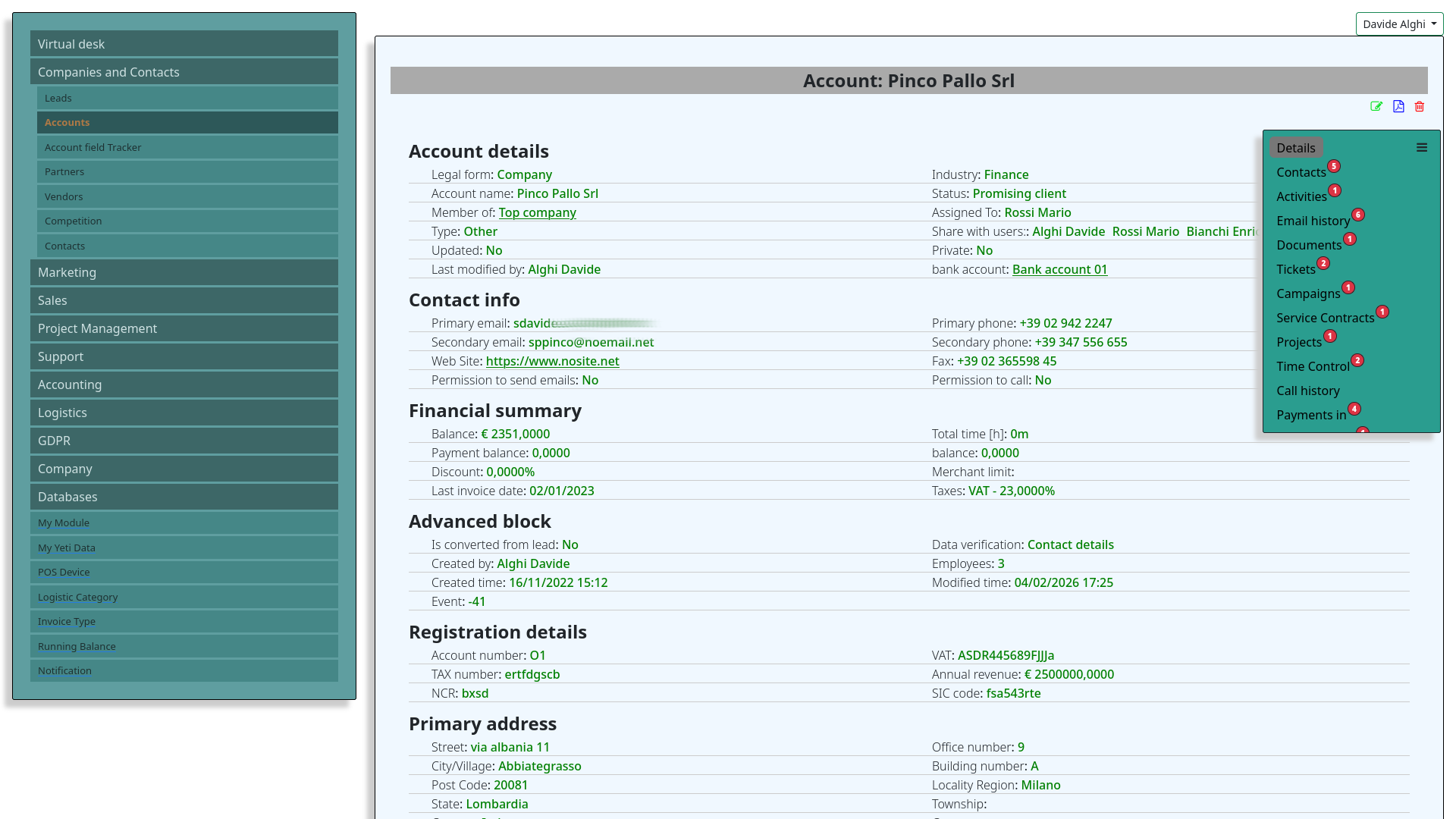Image resolution: width=1456 pixels, height=819 pixels.
Task: Toggle the hamburger menu in Details panel
Action: [1422, 148]
